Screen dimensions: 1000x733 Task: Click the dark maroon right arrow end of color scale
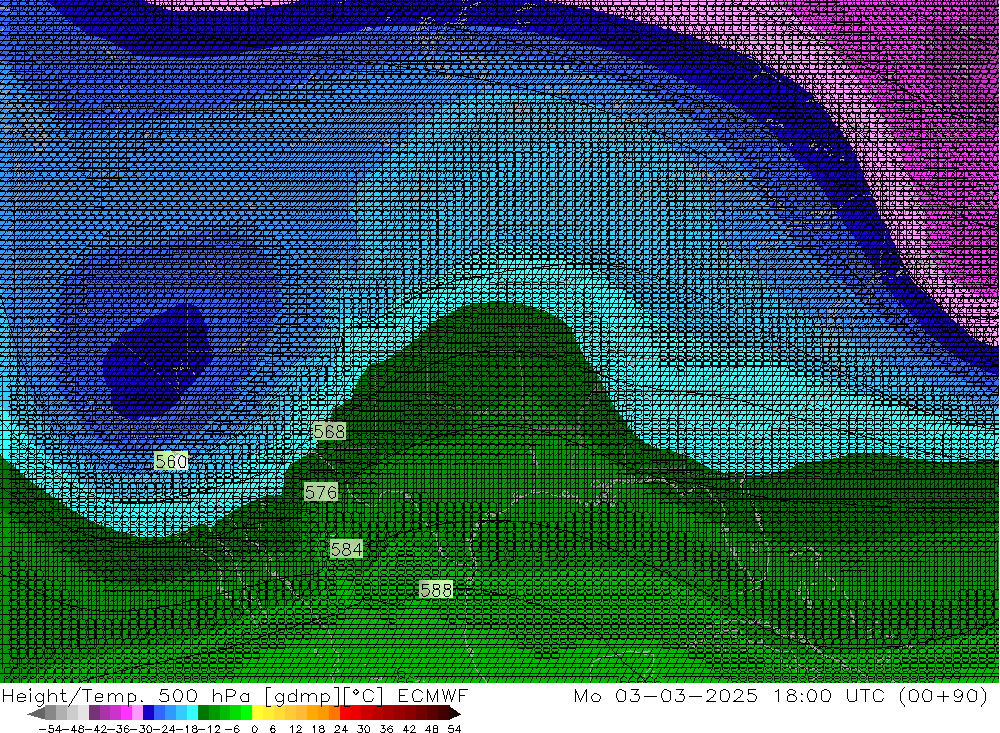point(455,713)
